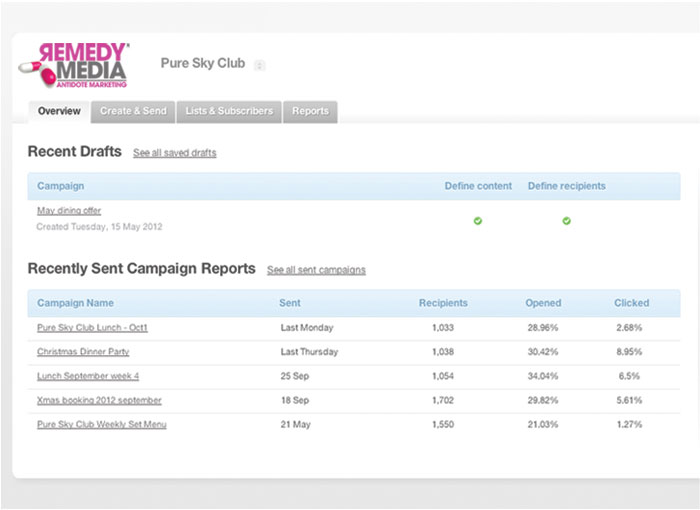Viewport: 700px width, 510px height.
Task: Click the Remedy Media logo
Action: (x=74, y=65)
